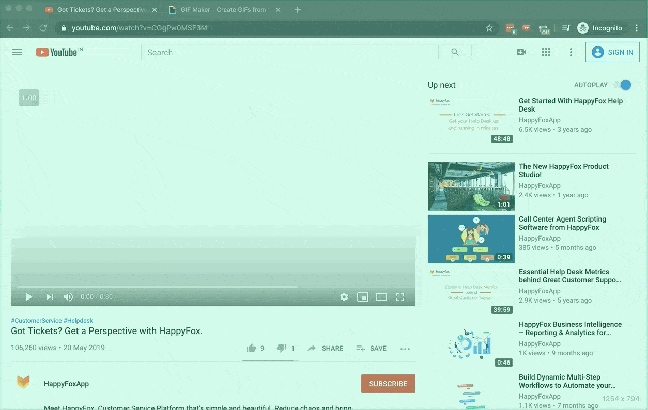
Task: Open the YouTube hamburger guide menu
Action: [x=17, y=52]
